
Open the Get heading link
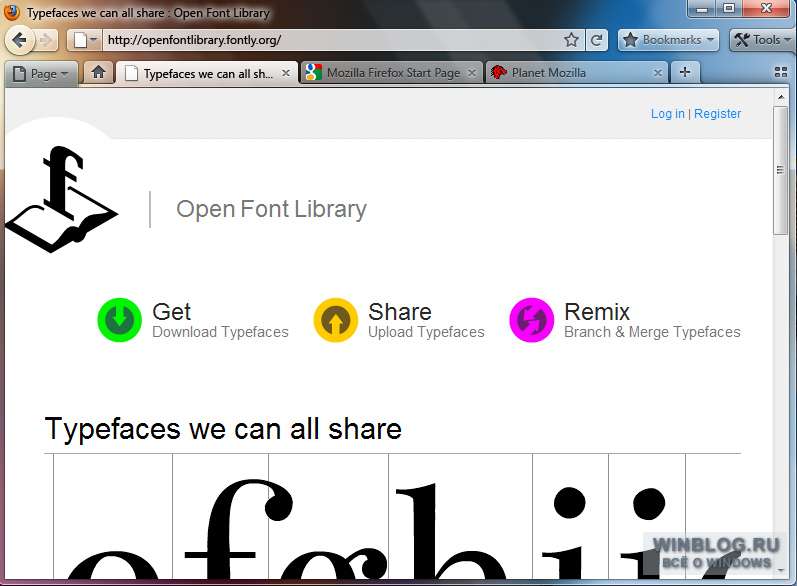point(171,312)
